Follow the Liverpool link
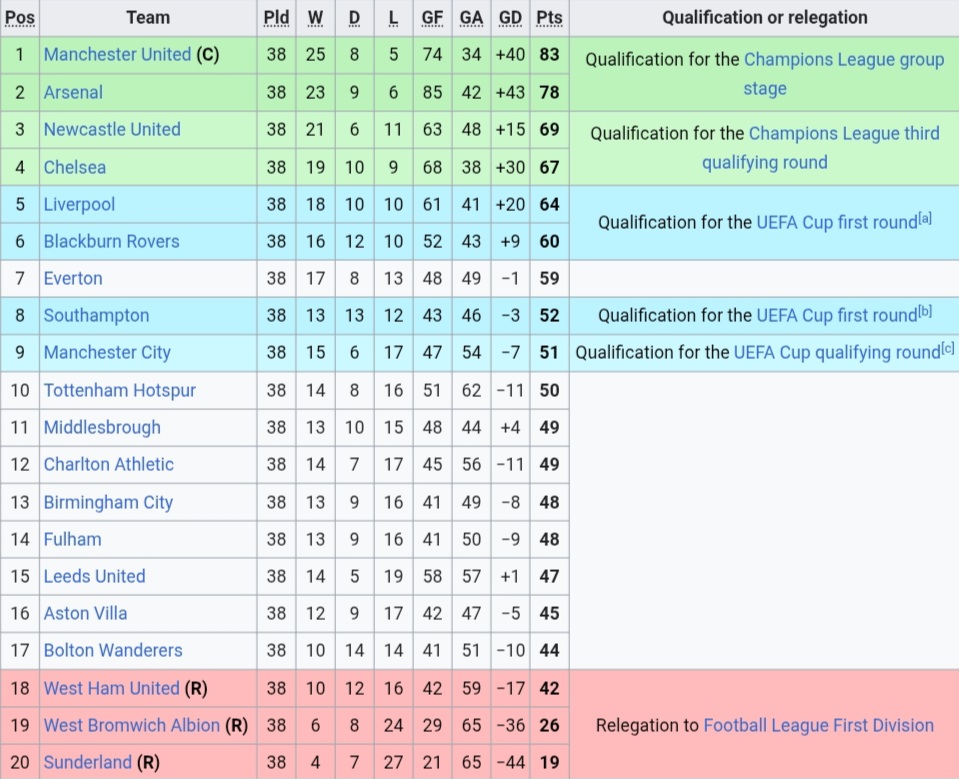 tap(79, 204)
